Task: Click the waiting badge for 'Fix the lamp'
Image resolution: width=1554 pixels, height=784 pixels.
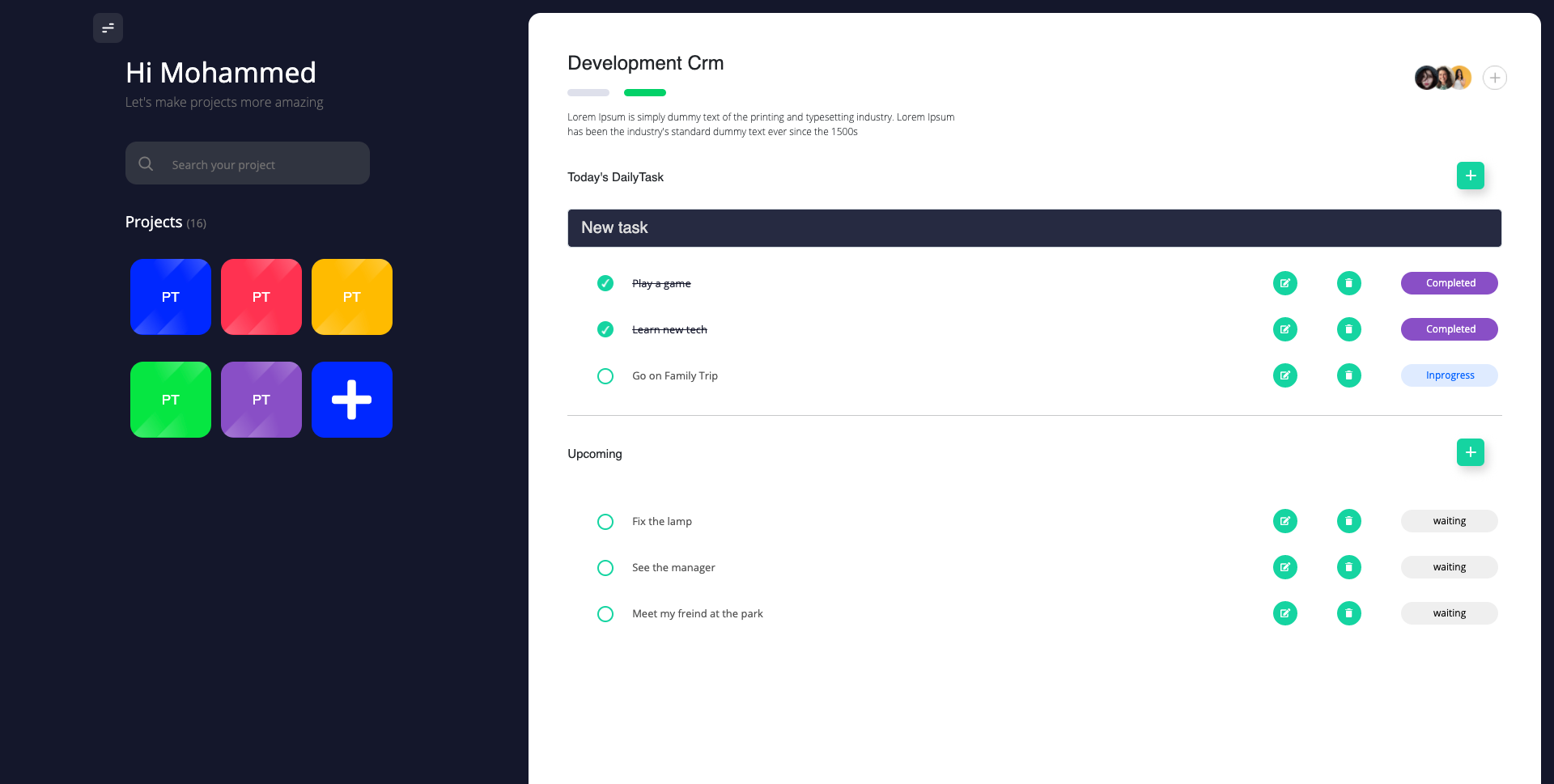Action: (1449, 521)
